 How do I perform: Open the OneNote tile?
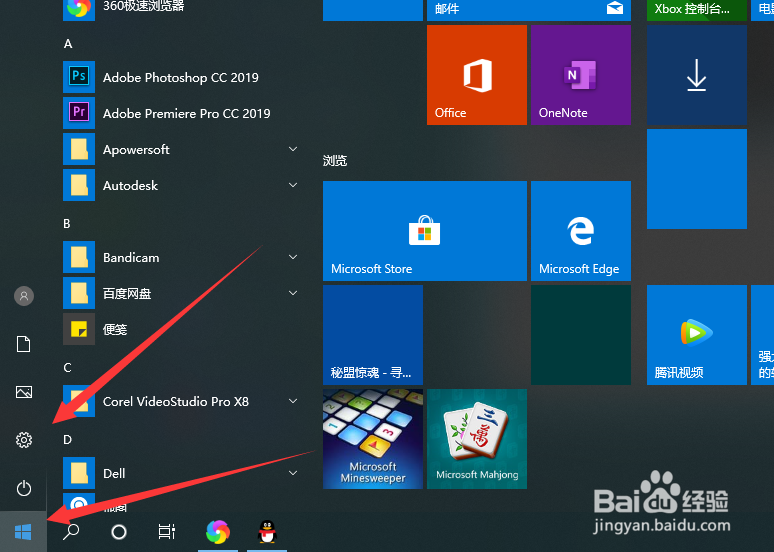(x=580, y=75)
